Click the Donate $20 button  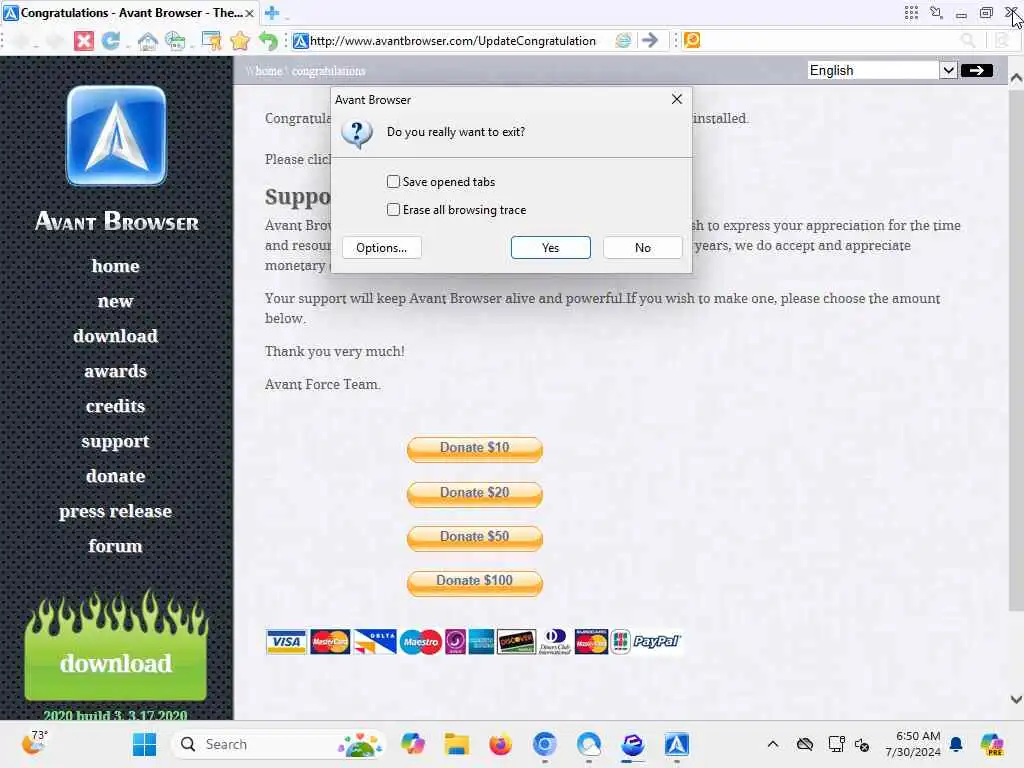point(475,494)
